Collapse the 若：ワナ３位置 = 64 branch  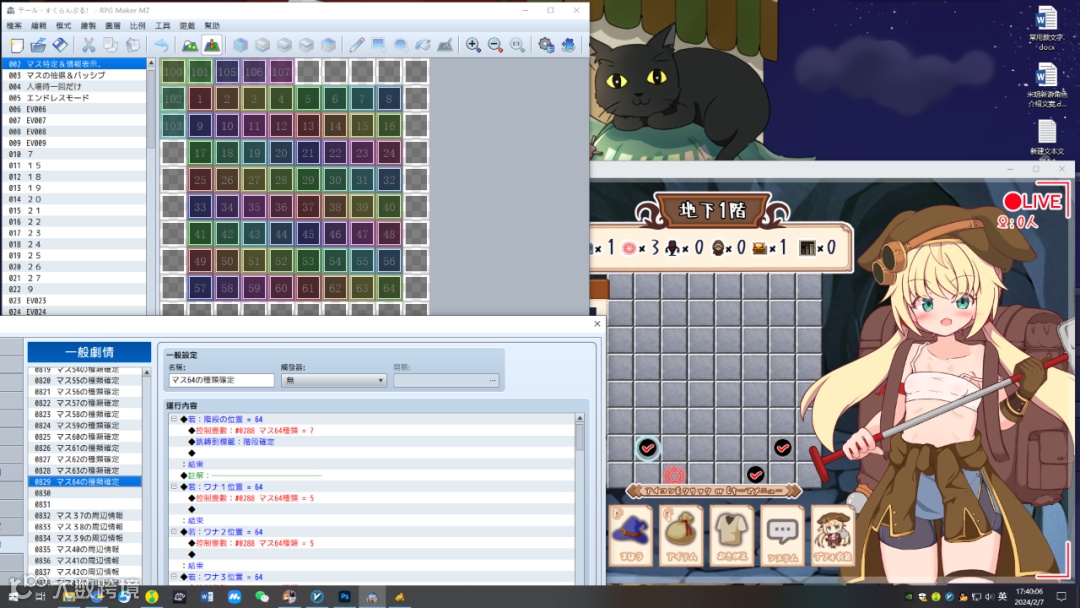tap(174, 576)
